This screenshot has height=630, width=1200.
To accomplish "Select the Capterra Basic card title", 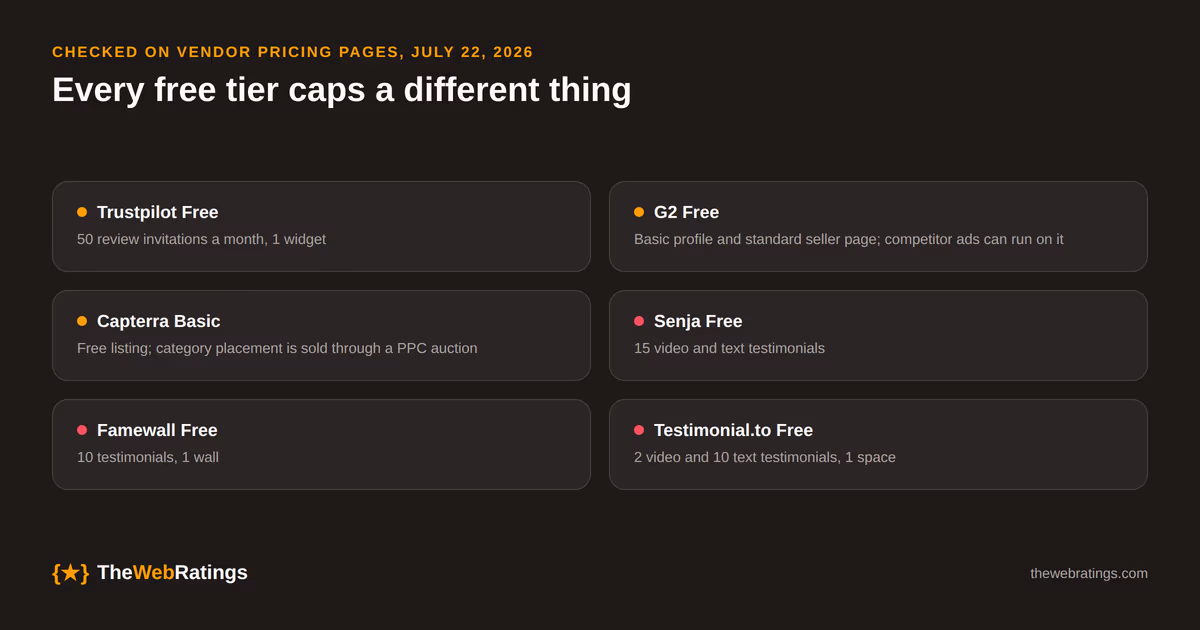I will (159, 321).
